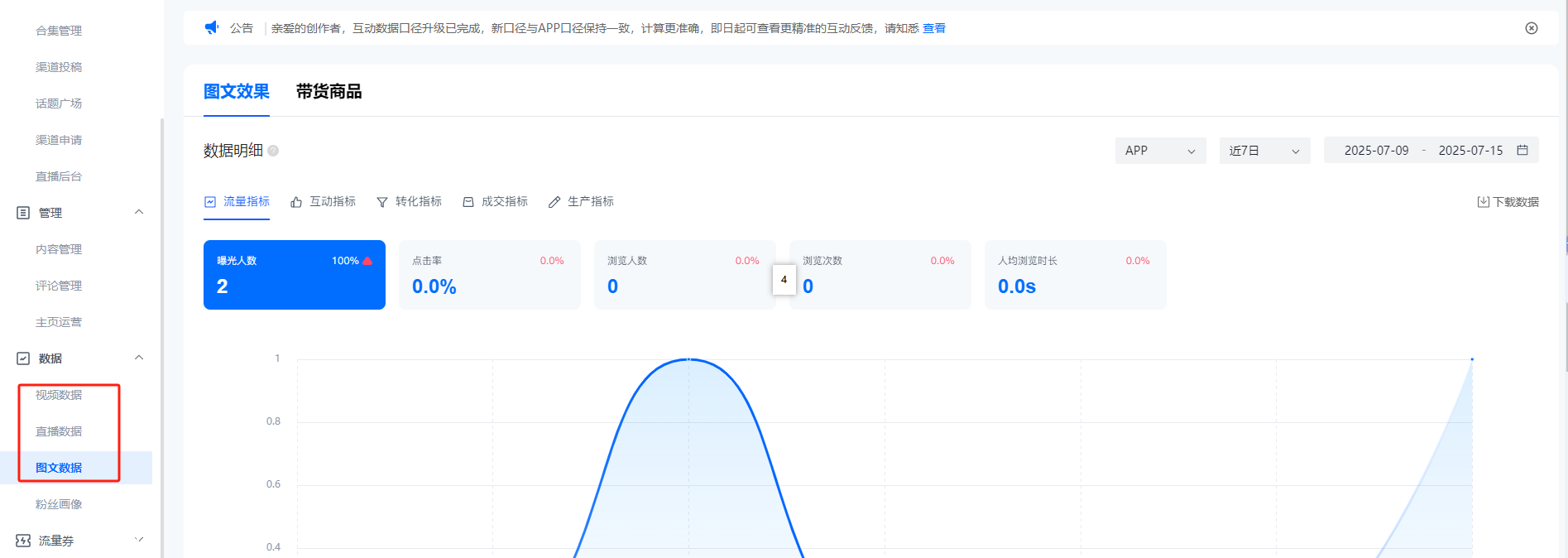Expand the 流量券 sidebar section
The image size is (1568, 558).
[x=139, y=540]
